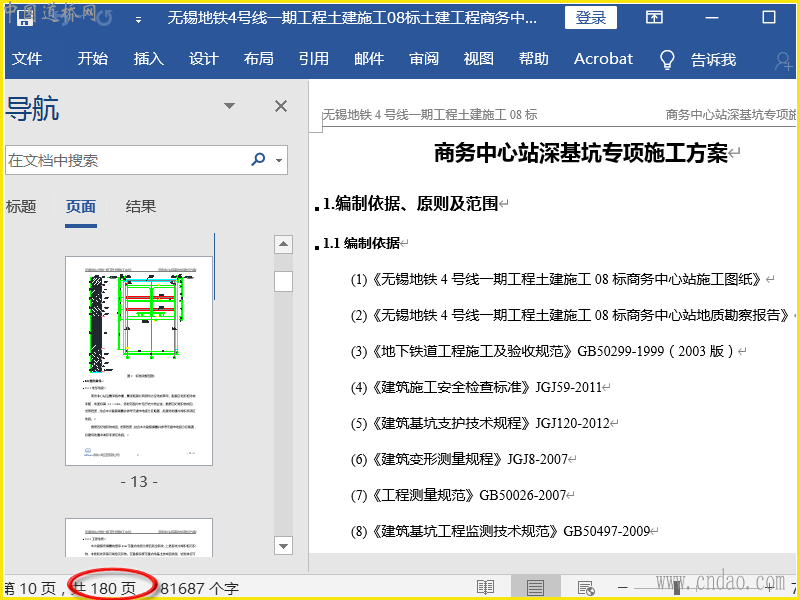This screenshot has height=600, width=800.
Task: Select the 邮件 ribbon tab
Action: [x=369, y=59]
